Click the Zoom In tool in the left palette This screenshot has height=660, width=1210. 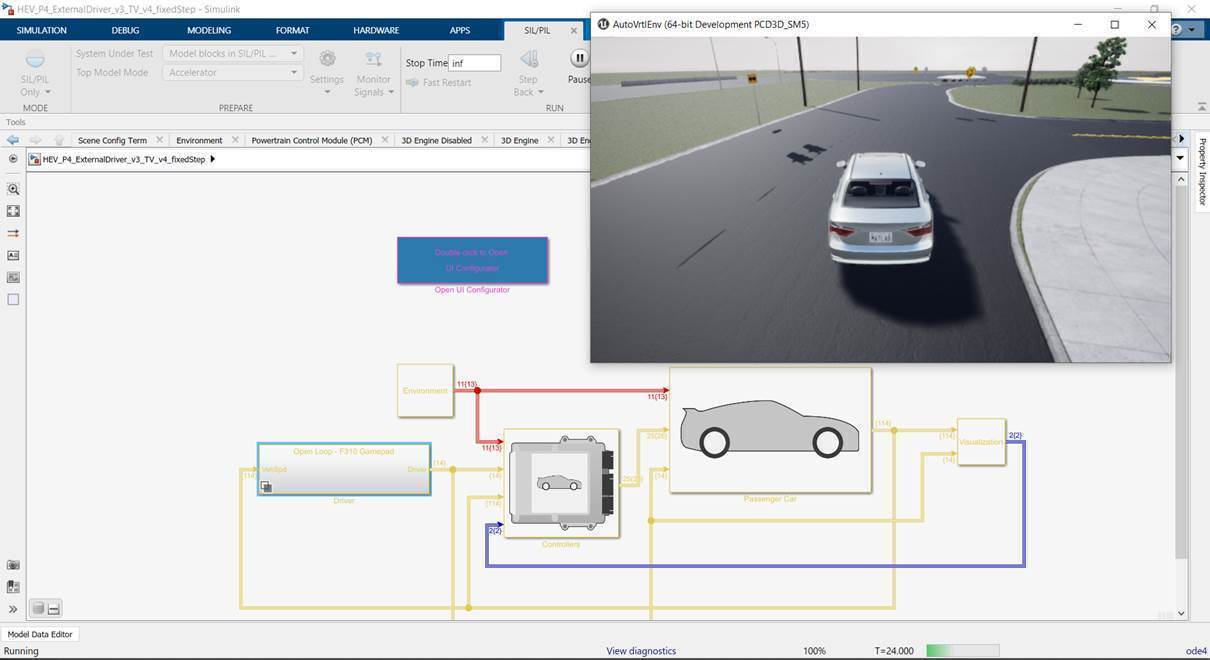[x=13, y=189]
